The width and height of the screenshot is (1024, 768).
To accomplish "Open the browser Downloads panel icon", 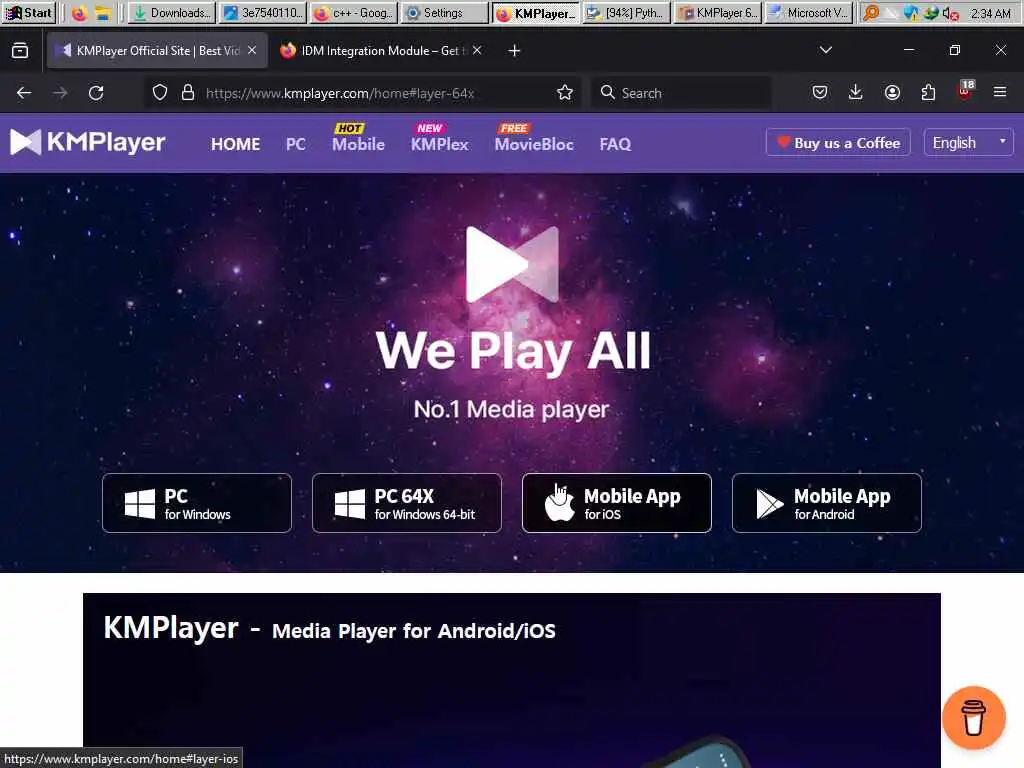I will click(856, 93).
